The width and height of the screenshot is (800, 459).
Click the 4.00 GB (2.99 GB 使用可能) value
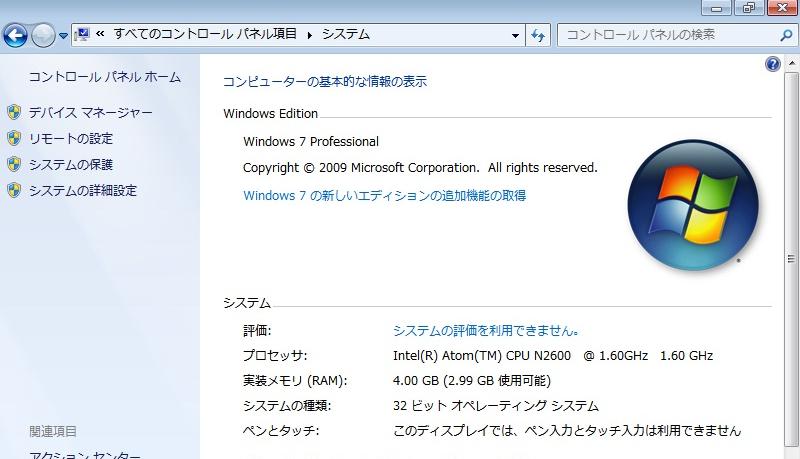(472, 380)
